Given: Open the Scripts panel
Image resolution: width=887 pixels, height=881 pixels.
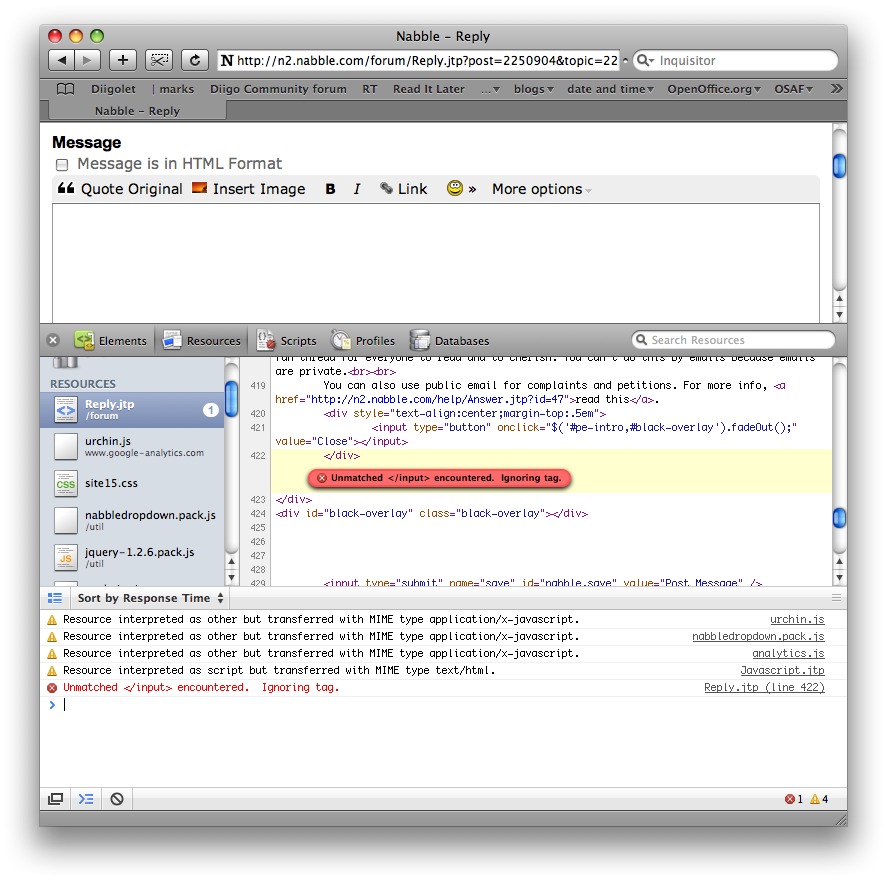Looking at the screenshot, I should click(287, 340).
